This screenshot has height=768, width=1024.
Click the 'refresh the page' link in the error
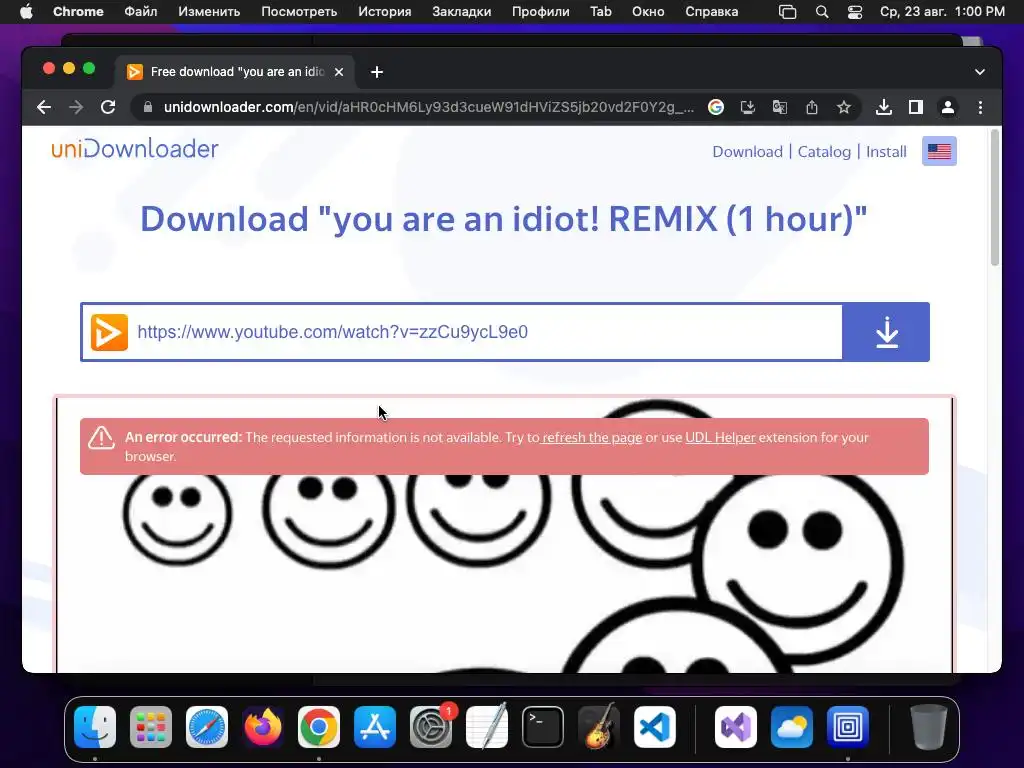(592, 438)
